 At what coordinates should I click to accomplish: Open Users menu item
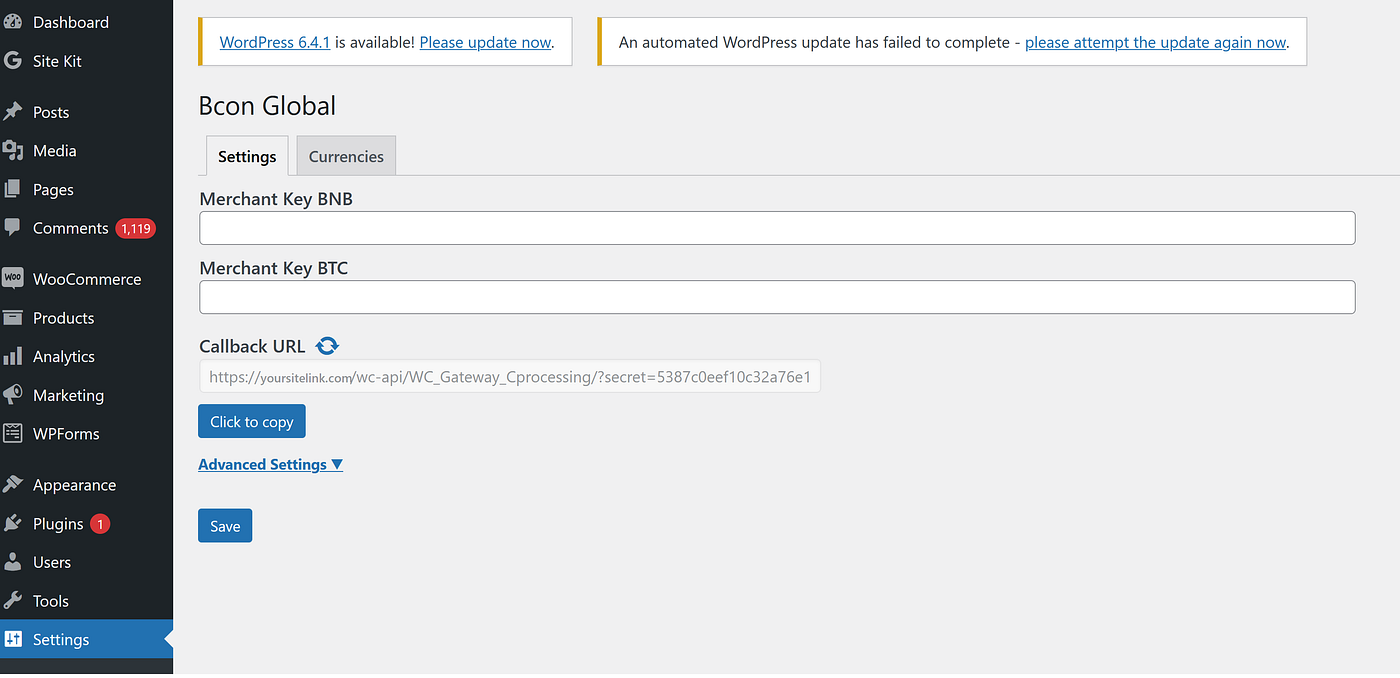click(x=52, y=562)
